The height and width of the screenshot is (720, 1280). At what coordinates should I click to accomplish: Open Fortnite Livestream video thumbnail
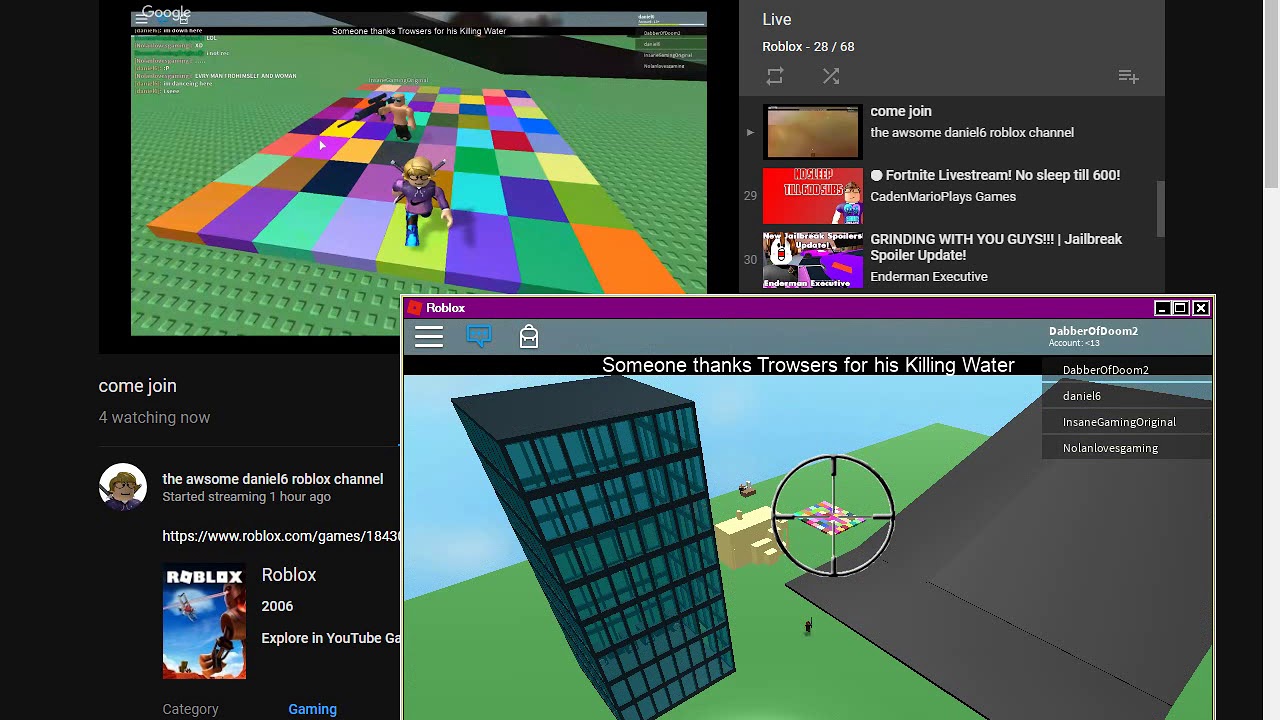(812, 196)
